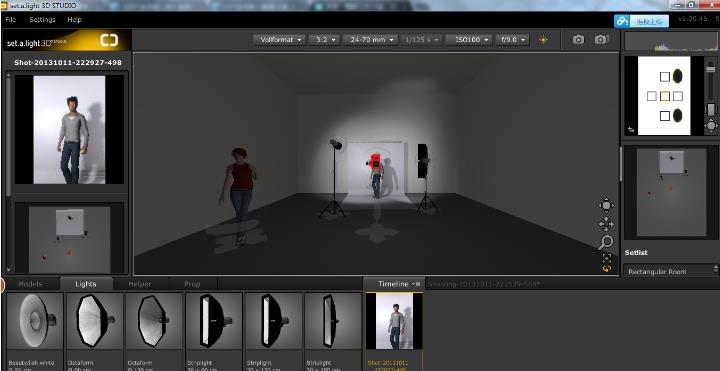Switch to the Models tab
Viewport: 720px width, 371px height.
pos(30,284)
